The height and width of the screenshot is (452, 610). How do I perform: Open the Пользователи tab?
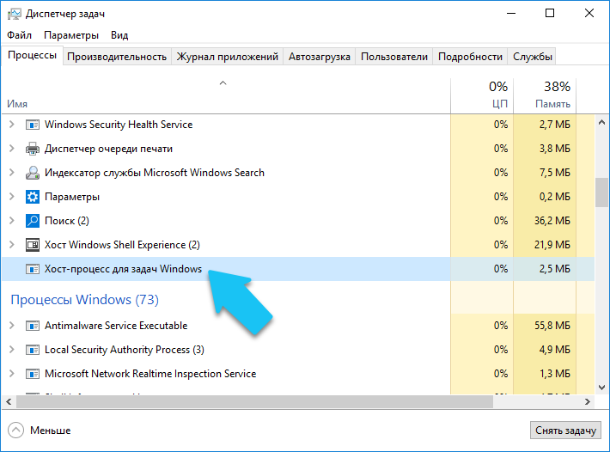394,57
